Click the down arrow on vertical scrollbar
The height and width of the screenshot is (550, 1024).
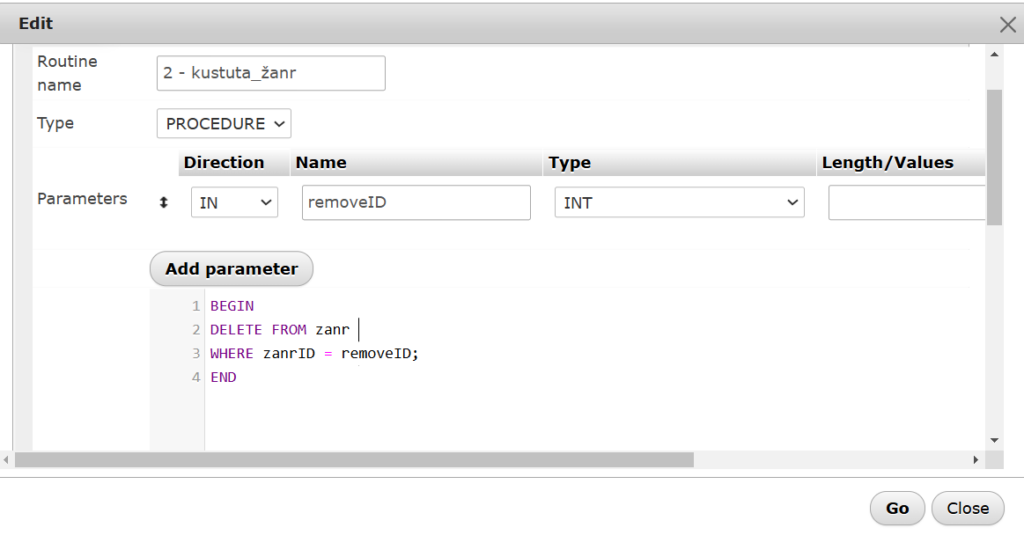pos(994,439)
